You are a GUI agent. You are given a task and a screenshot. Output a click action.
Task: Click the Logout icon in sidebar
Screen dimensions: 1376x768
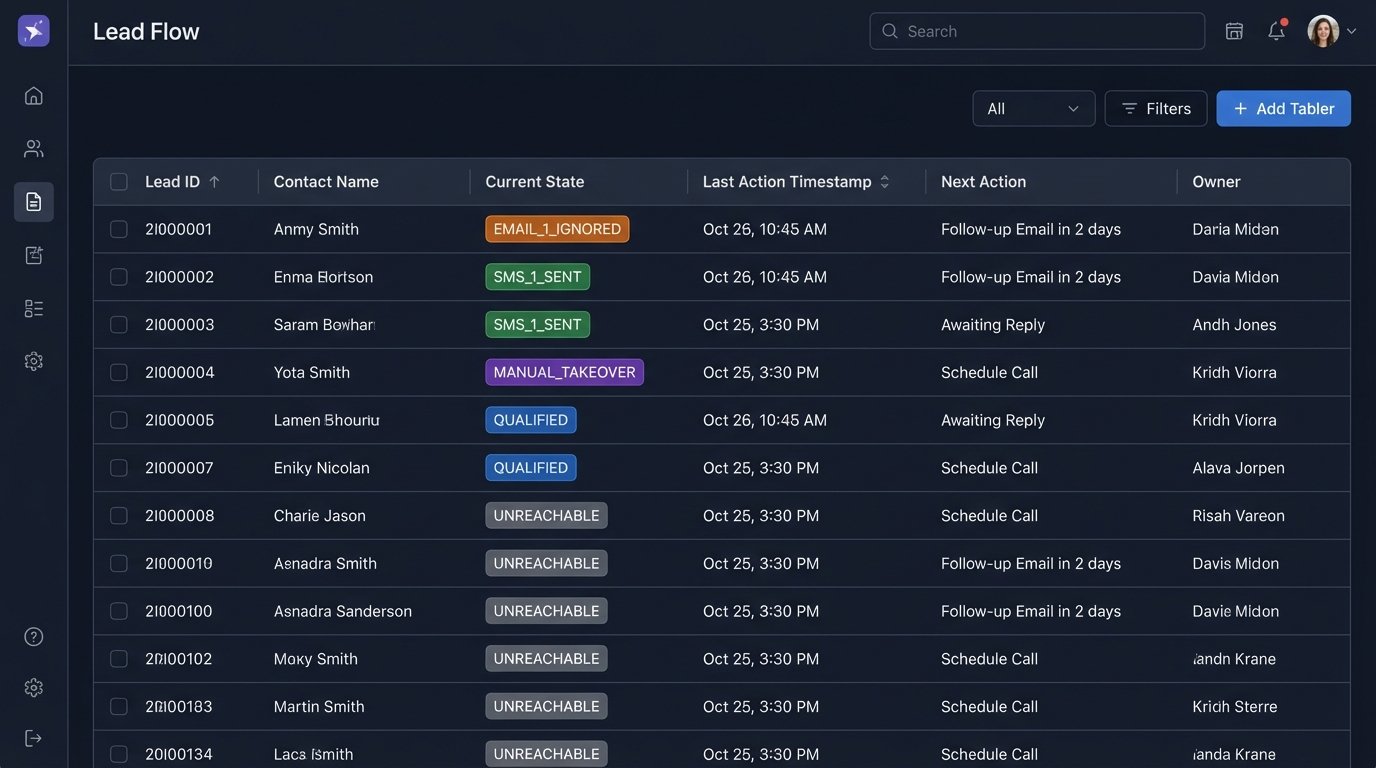coord(34,739)
